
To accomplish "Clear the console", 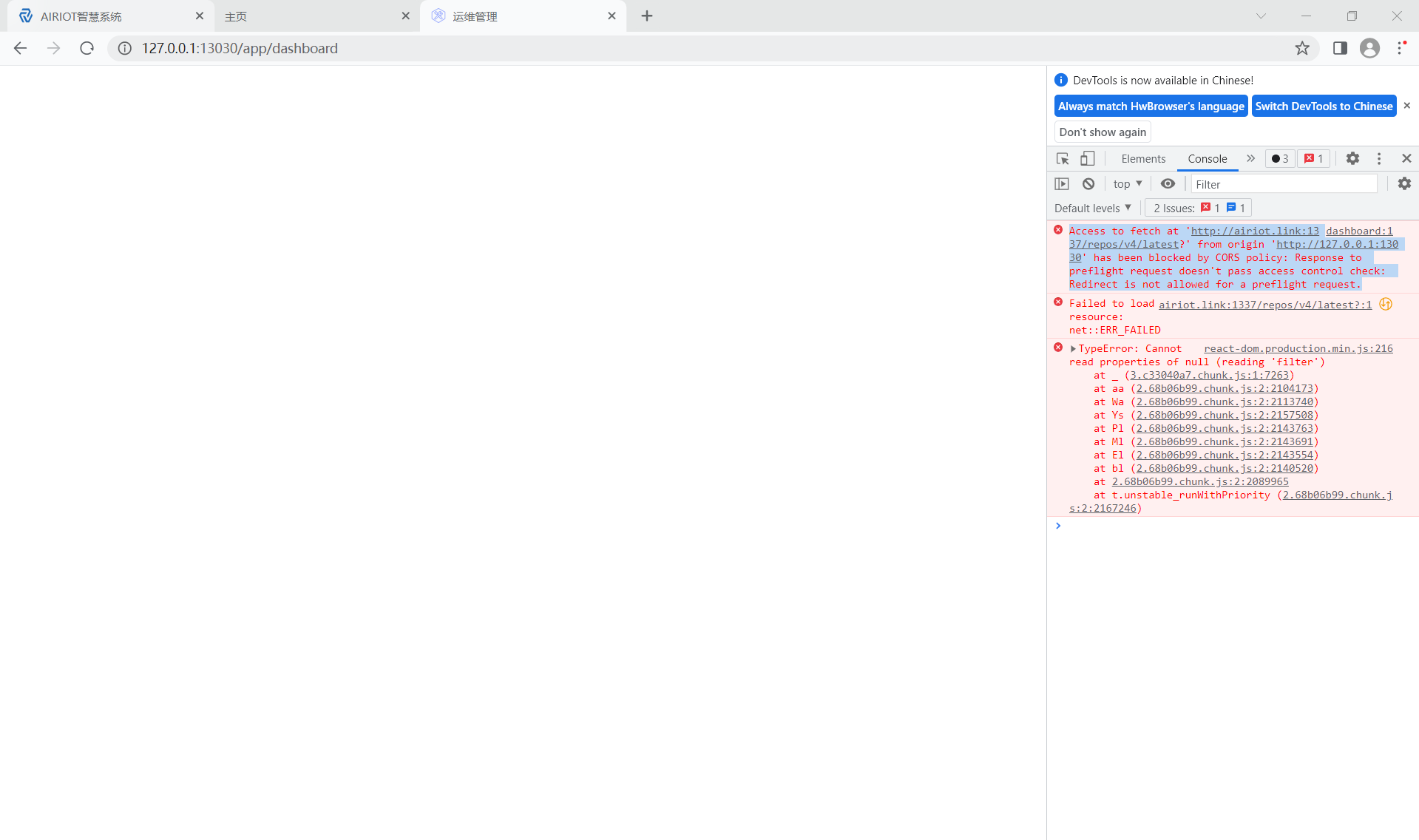I will coord(1088,184).
